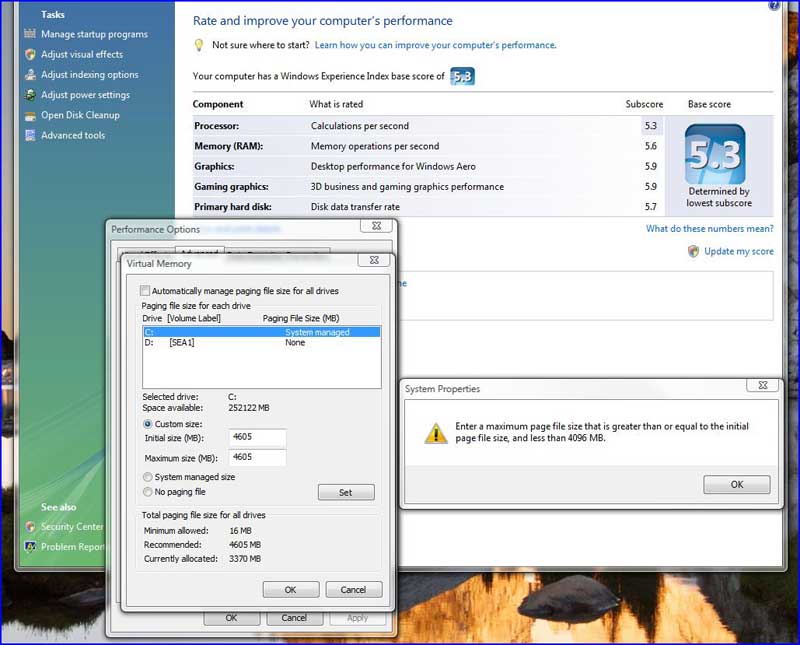Click the Manage startup programs icon
The width and height of the screenshot is (800, 645).
[30, 34]
